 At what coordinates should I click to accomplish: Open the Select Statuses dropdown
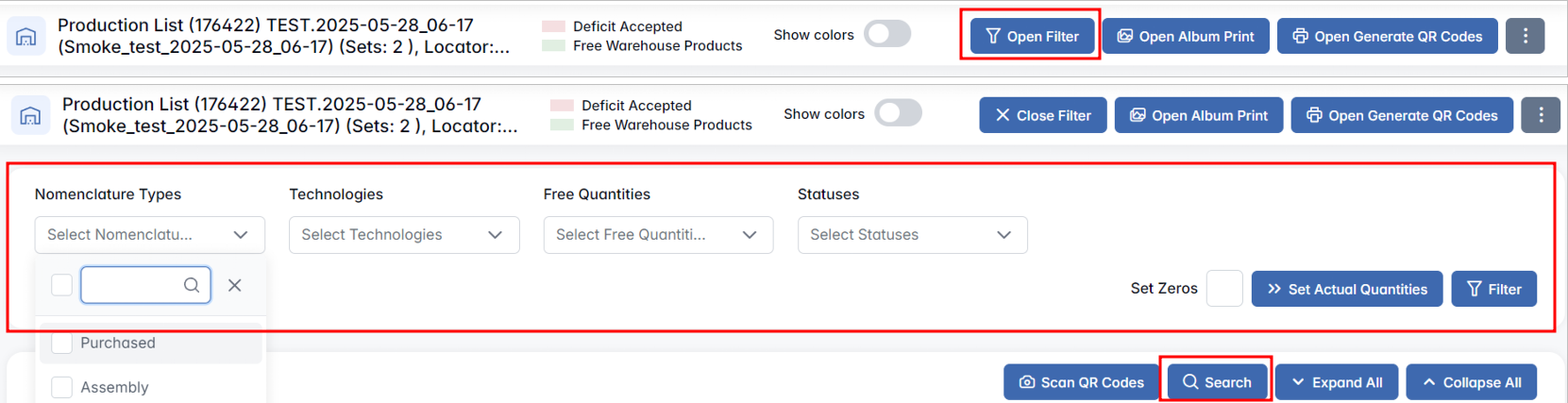[912, 235]
